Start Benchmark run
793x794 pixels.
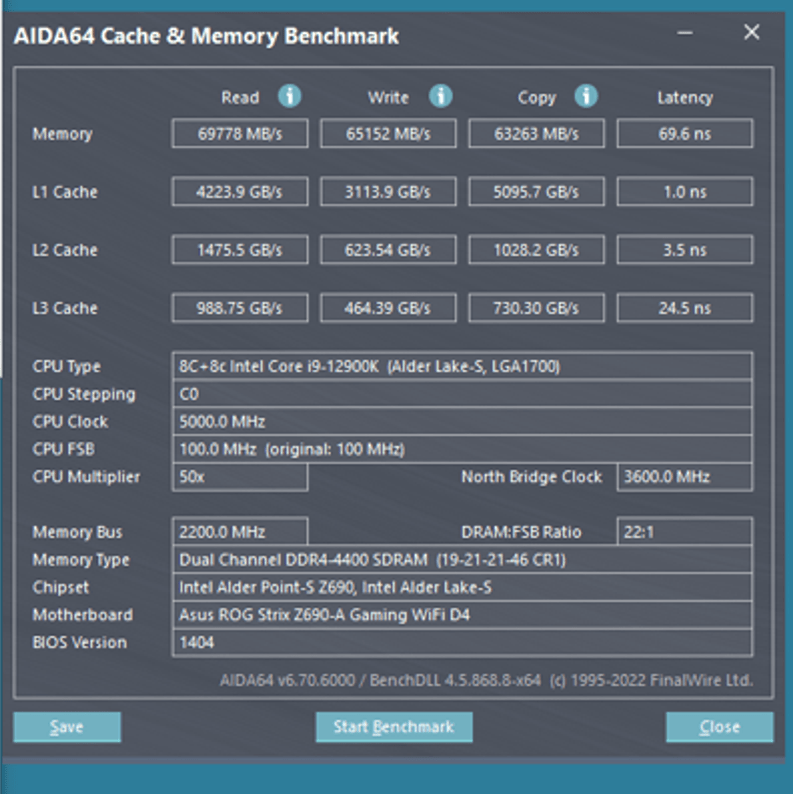(x=394, y=727)
